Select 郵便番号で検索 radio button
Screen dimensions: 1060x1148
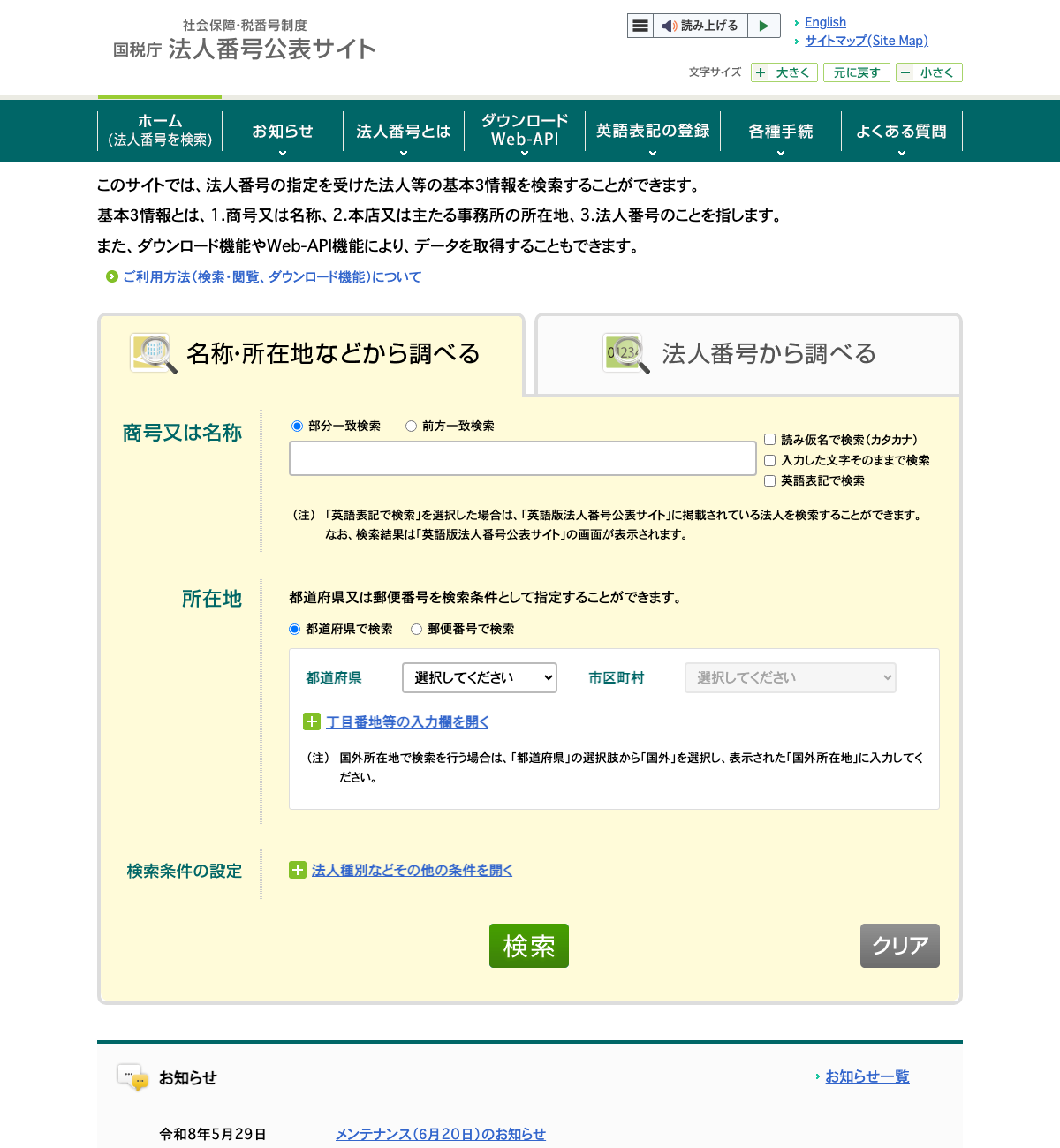pyautogui.click(x=416, y=629)
